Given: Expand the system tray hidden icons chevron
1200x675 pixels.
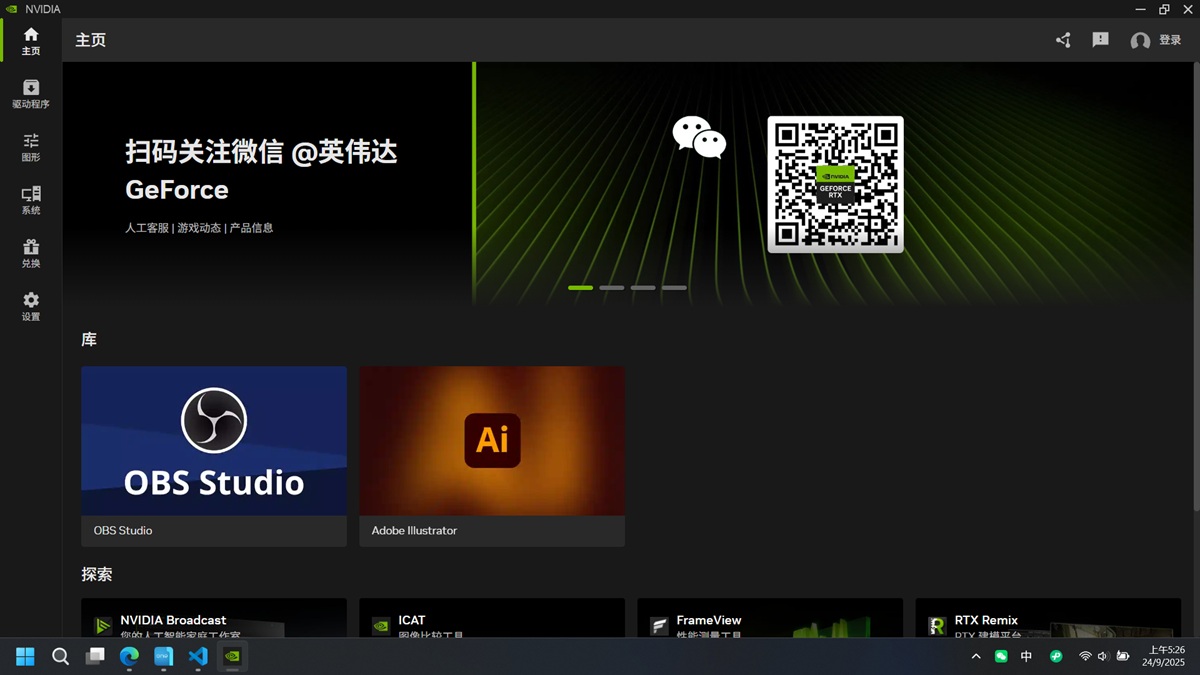Looking at the screenshot, I should (x=976, y=656).
